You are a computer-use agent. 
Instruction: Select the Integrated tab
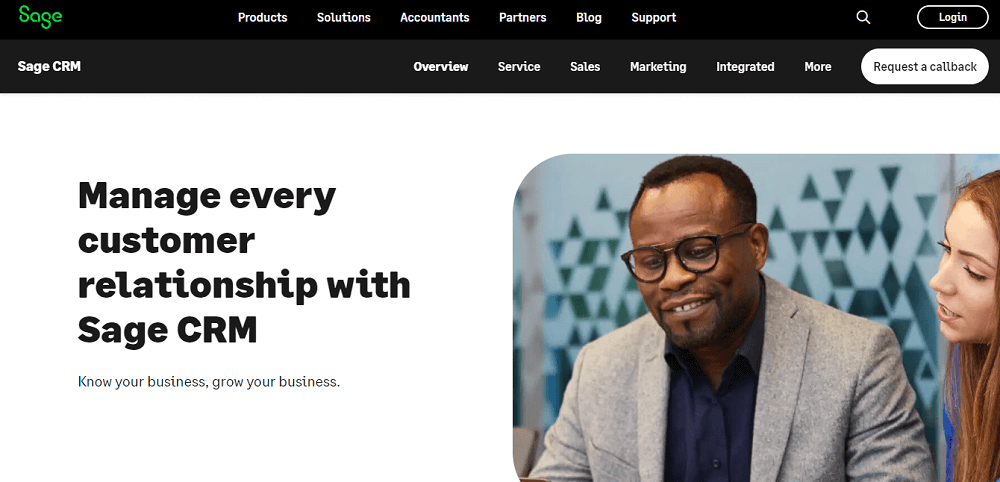745,66
